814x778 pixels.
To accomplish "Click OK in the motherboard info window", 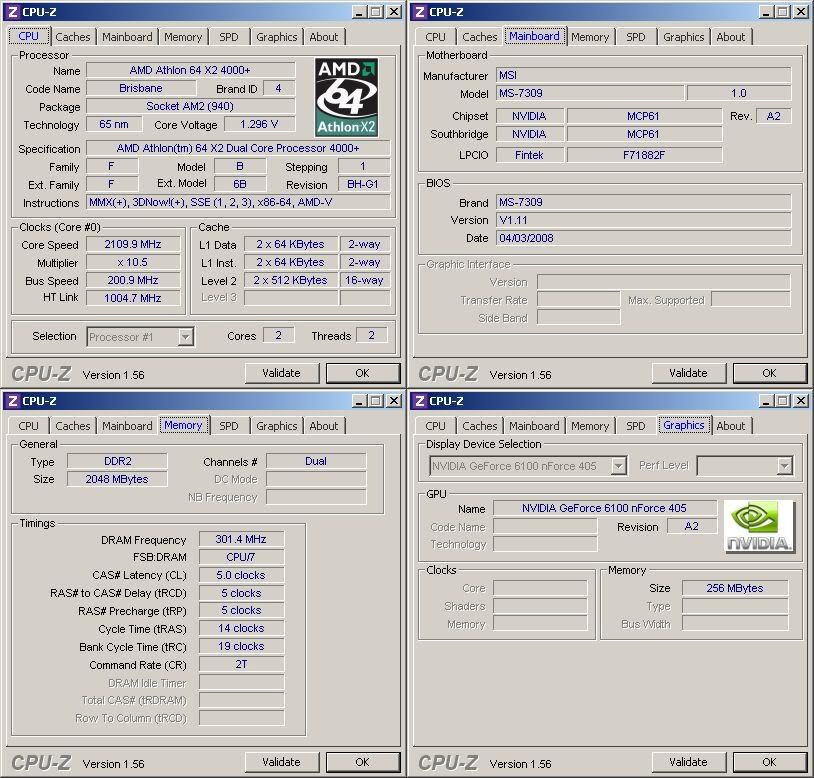I will (769, 373).
